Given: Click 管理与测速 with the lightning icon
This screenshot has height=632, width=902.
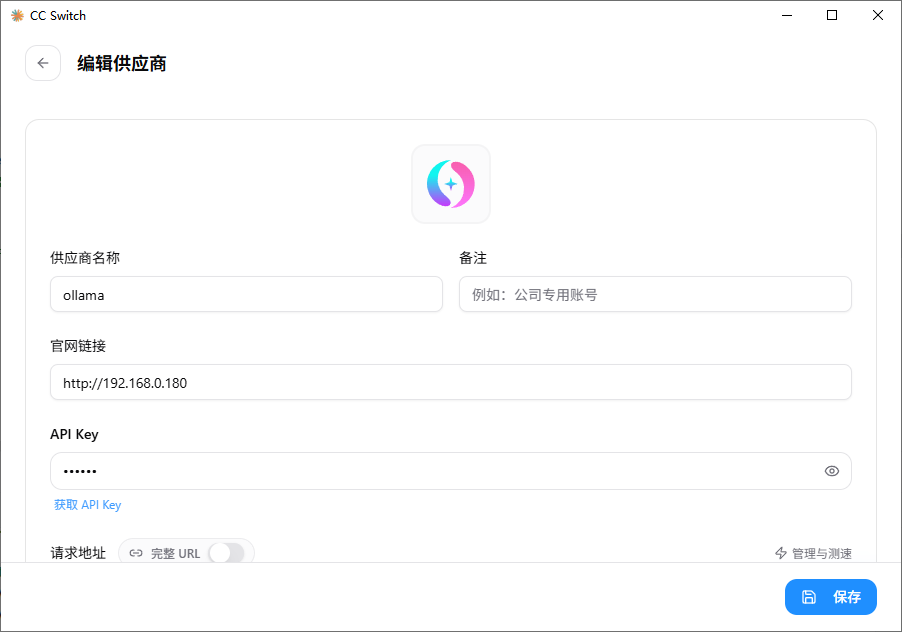Looking at the screenshot, I should tap(813, 553).
